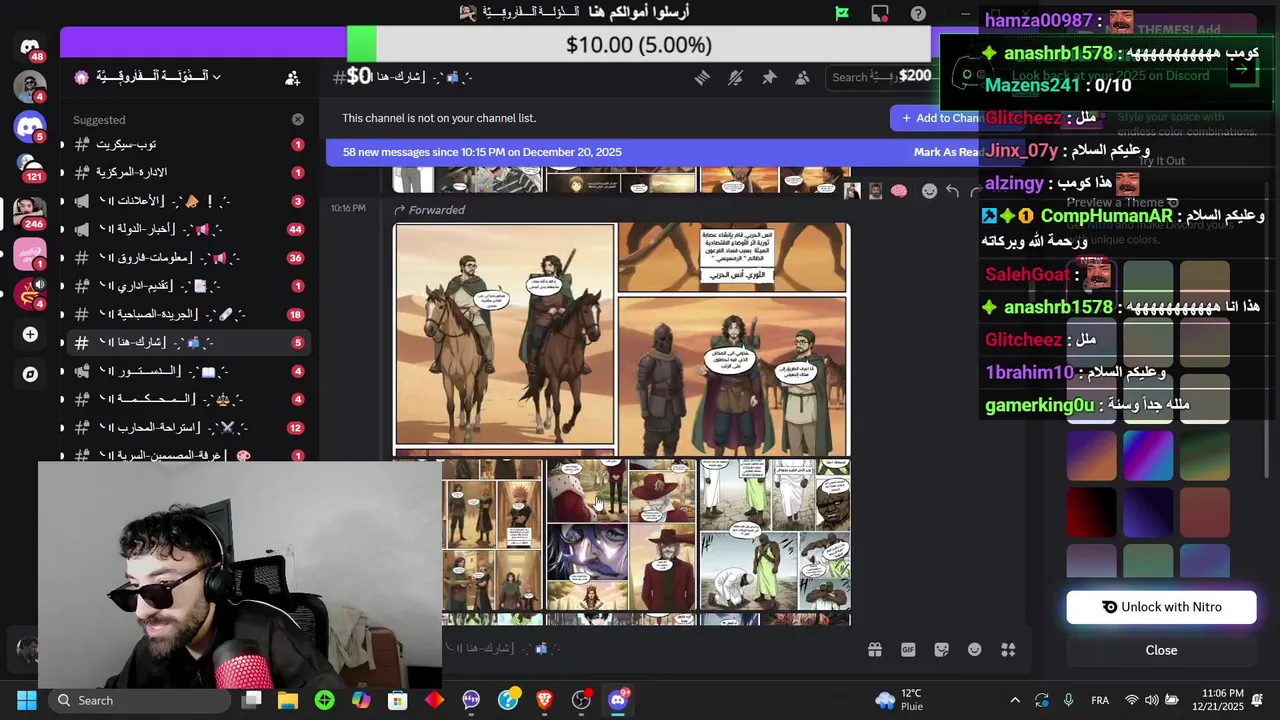The width and height of the screenshot is (1280, 720).
Task: Open the أخبار-الدولة channel
Action: pos(188,229)
